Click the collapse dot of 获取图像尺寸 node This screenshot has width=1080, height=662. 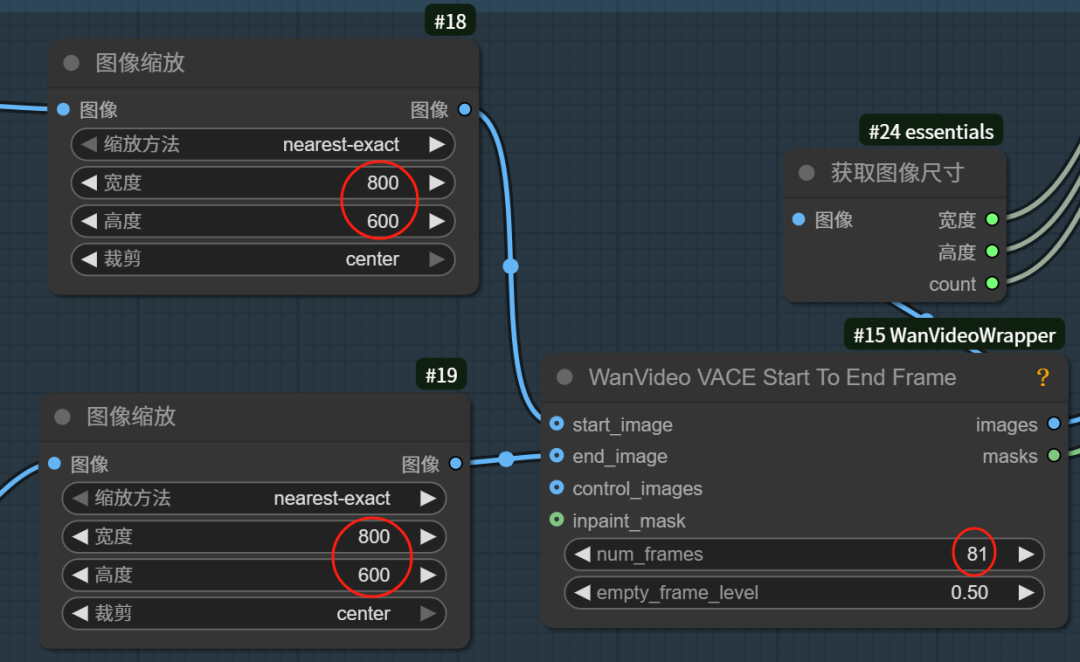tap(807, 173)
